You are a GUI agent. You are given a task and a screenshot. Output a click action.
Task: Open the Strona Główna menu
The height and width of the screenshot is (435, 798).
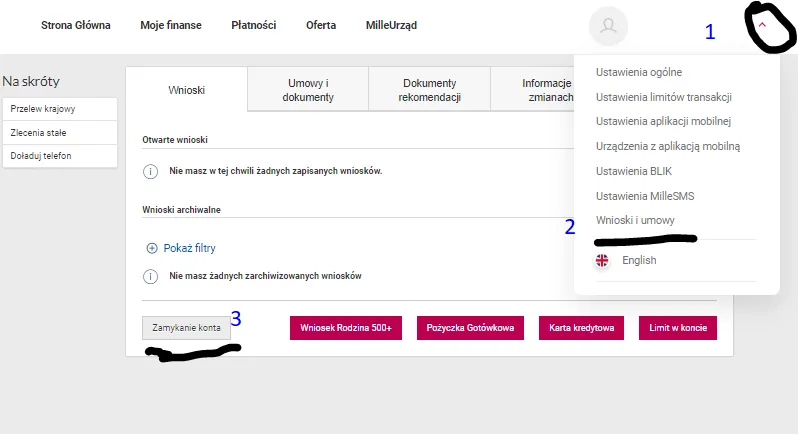(76, 25)
